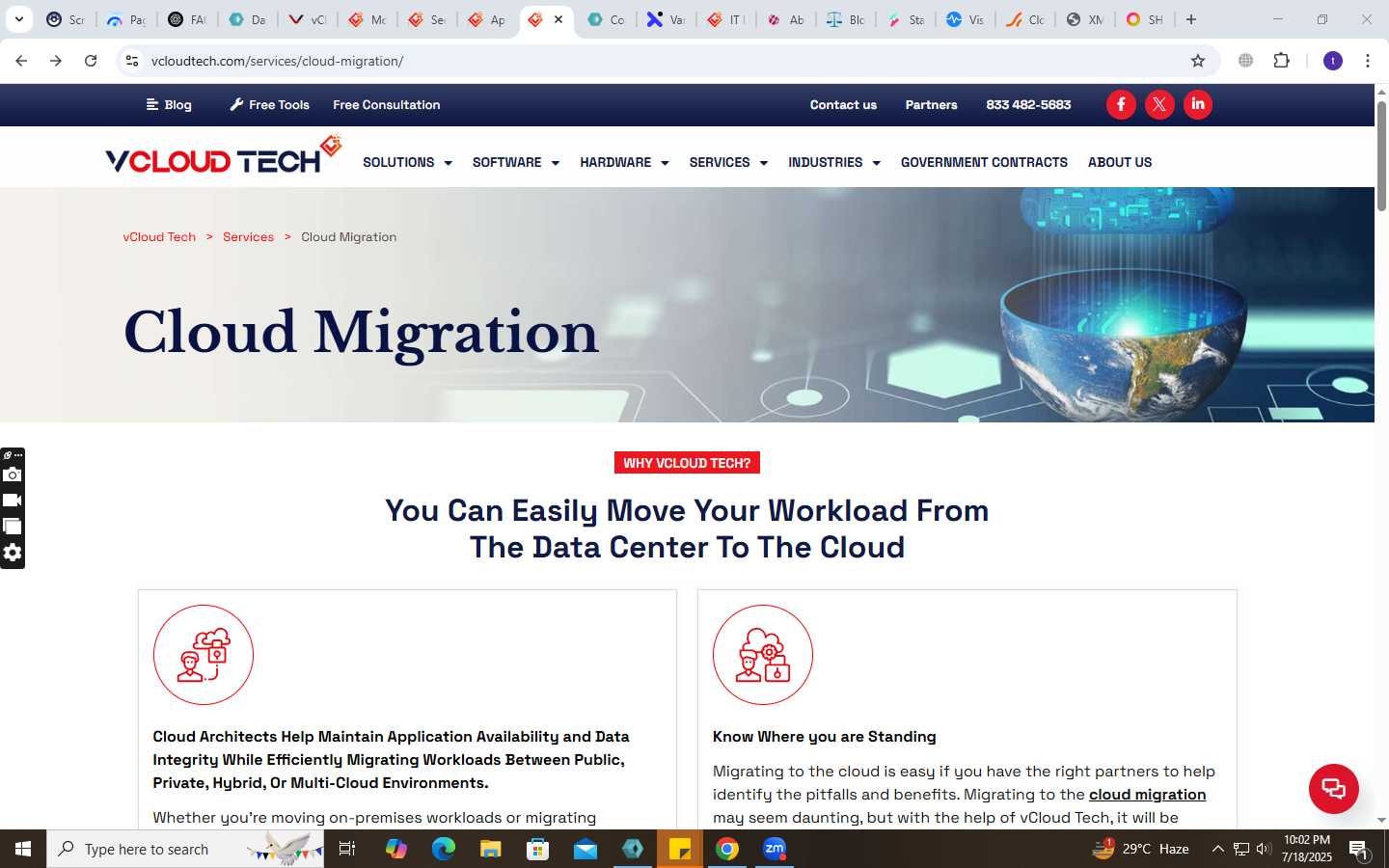Open Task View on the taskbar

pos(347,849)
